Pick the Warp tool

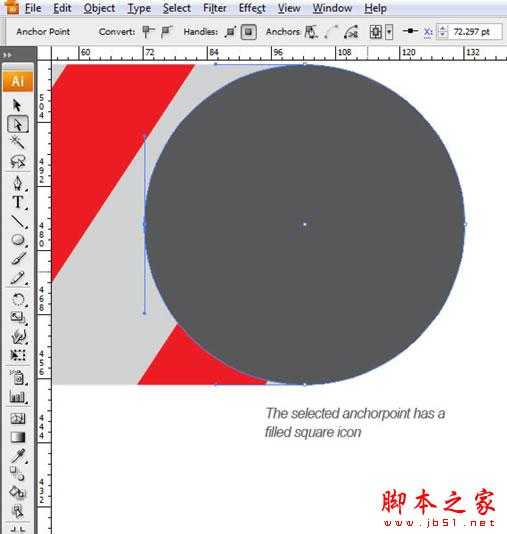(x=18, y=336)
